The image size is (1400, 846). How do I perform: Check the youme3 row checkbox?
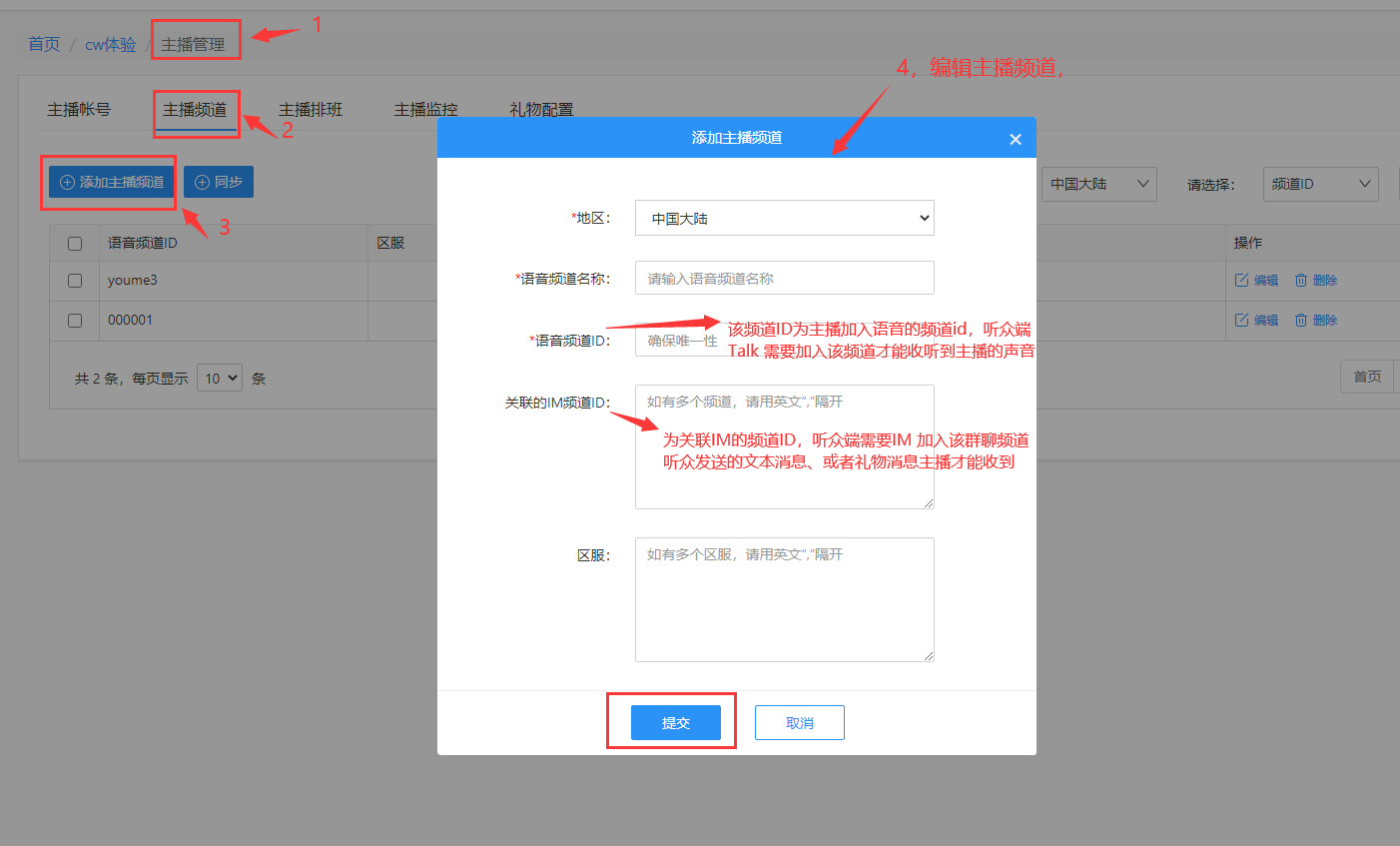(x=75, y=281)
